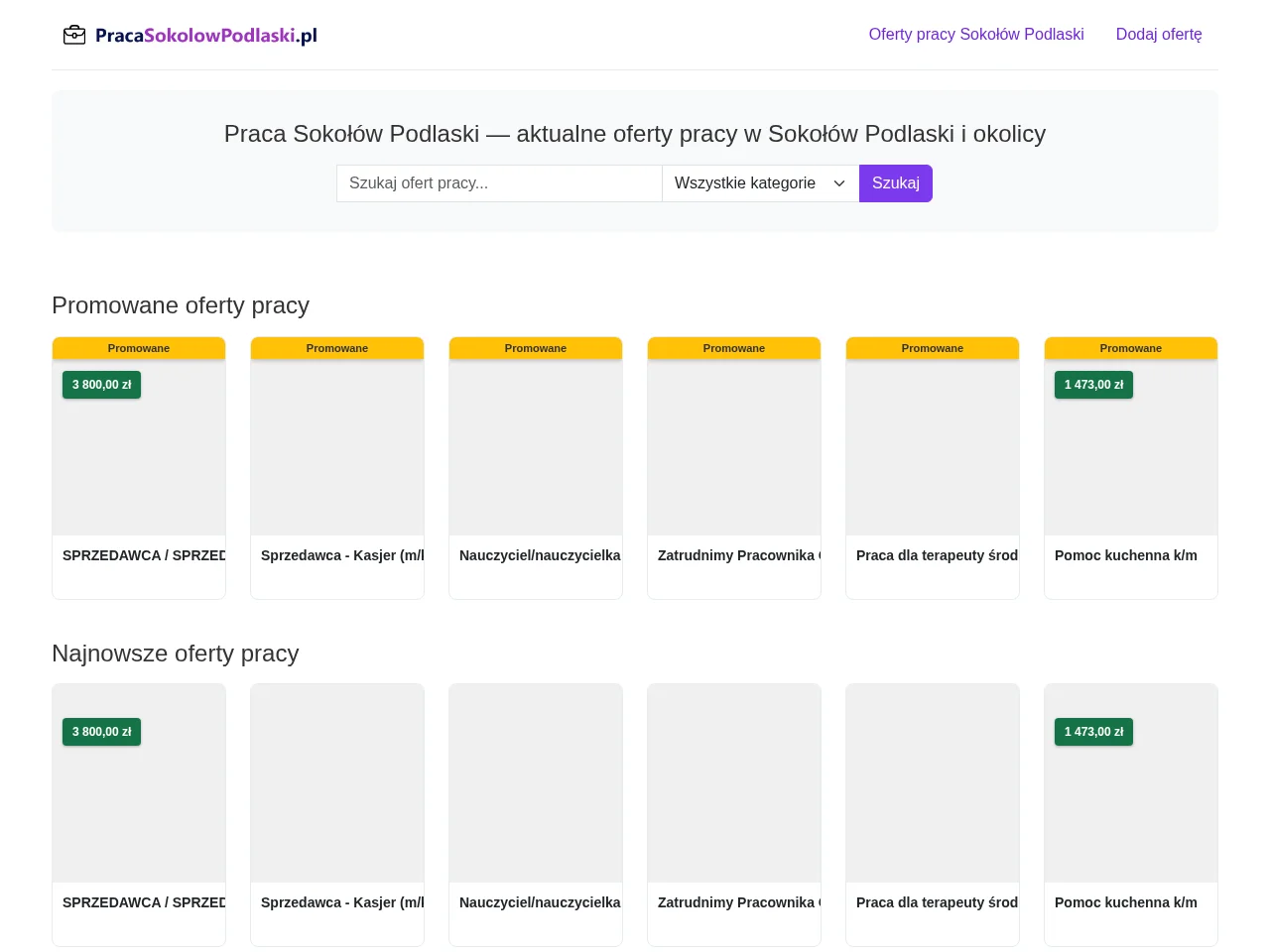The image size is (1270, 952).
Task: Click 3 800,00 zł badge in newest offers
Action: [101, 732]
